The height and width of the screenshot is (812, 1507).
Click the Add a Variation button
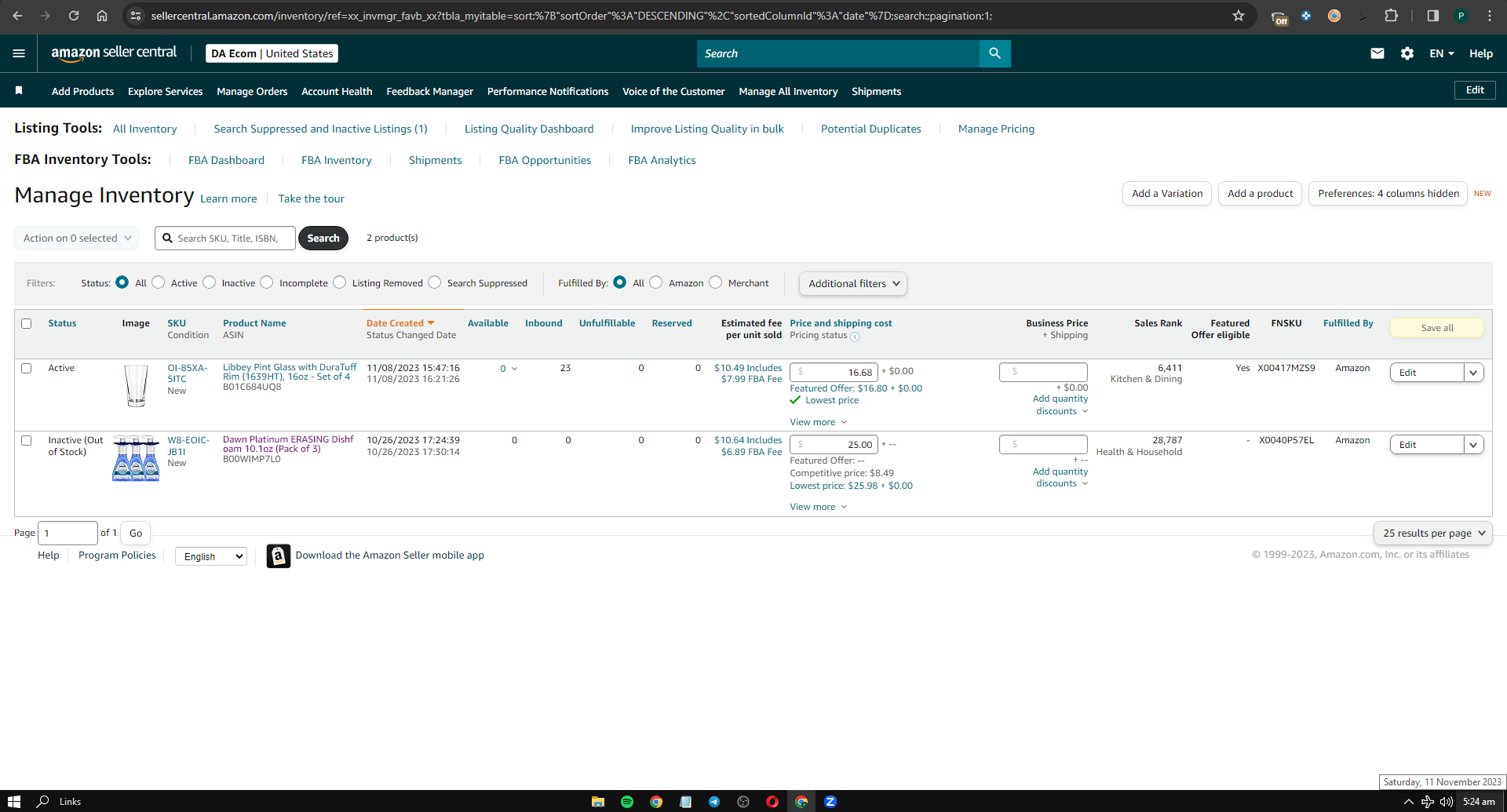click(1167, 193)
